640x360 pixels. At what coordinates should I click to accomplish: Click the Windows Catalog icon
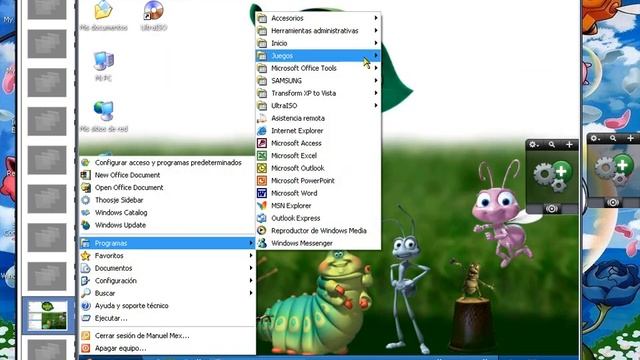[86, 212]
